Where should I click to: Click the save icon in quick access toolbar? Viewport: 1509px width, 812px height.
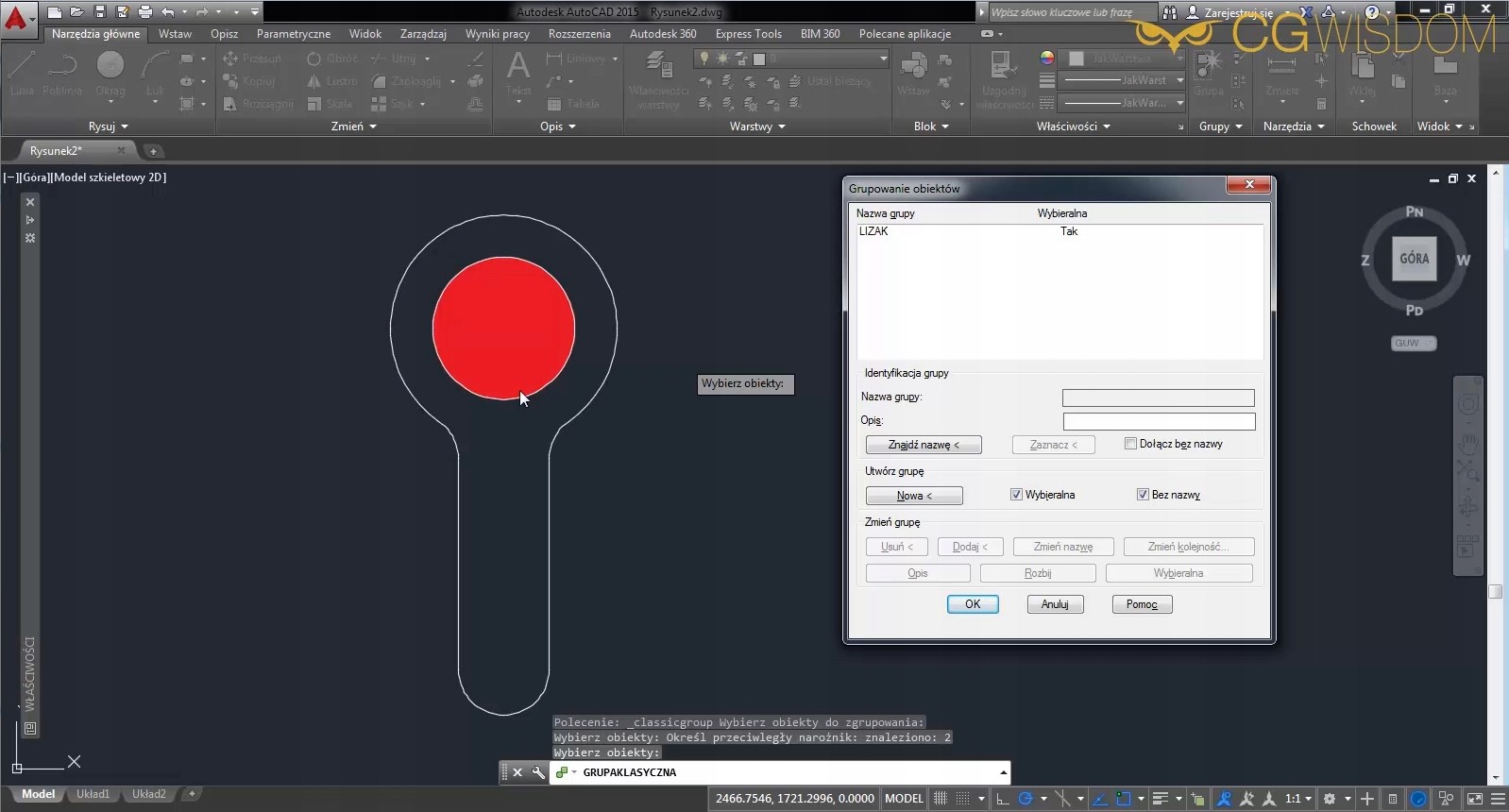(x=99, y=12)
